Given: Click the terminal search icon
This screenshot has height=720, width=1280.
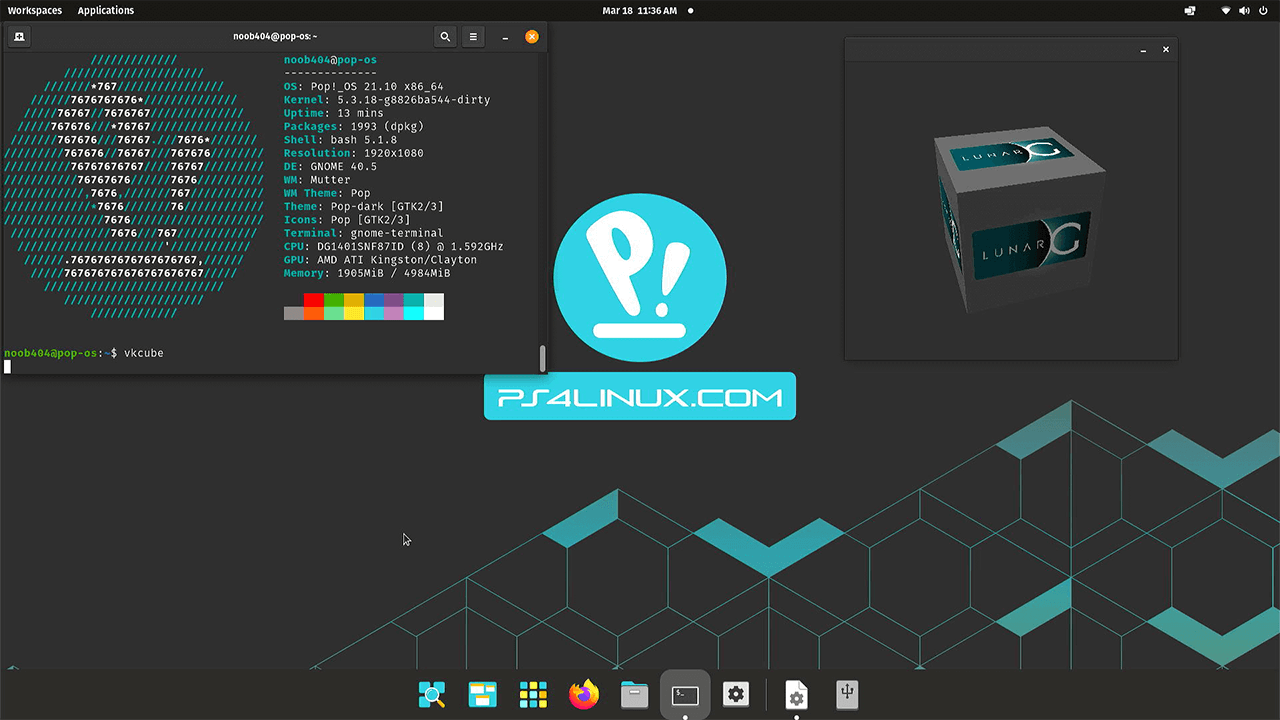Looking at the screenshot, I should click(445, 37).
